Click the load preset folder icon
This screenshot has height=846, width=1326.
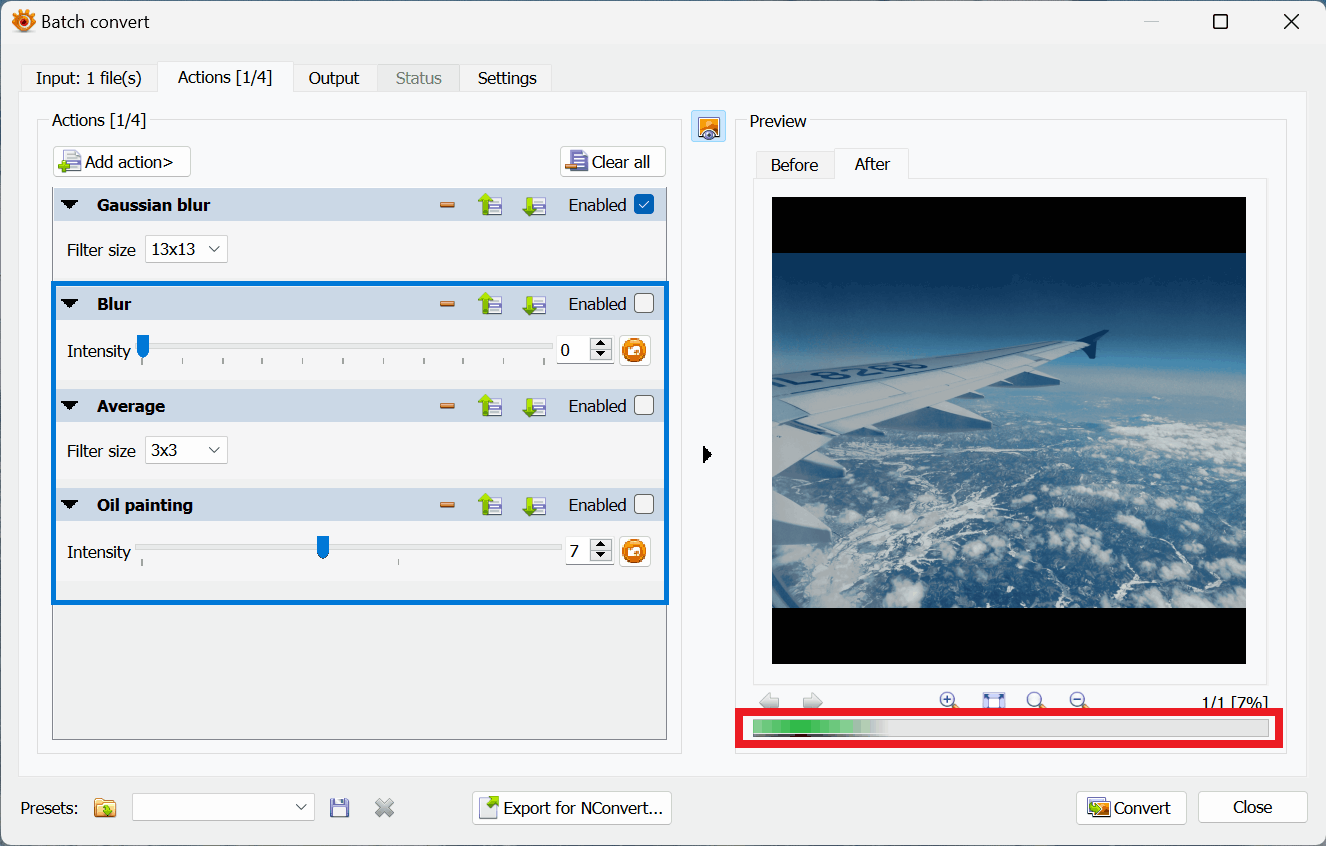click(105, 808)
